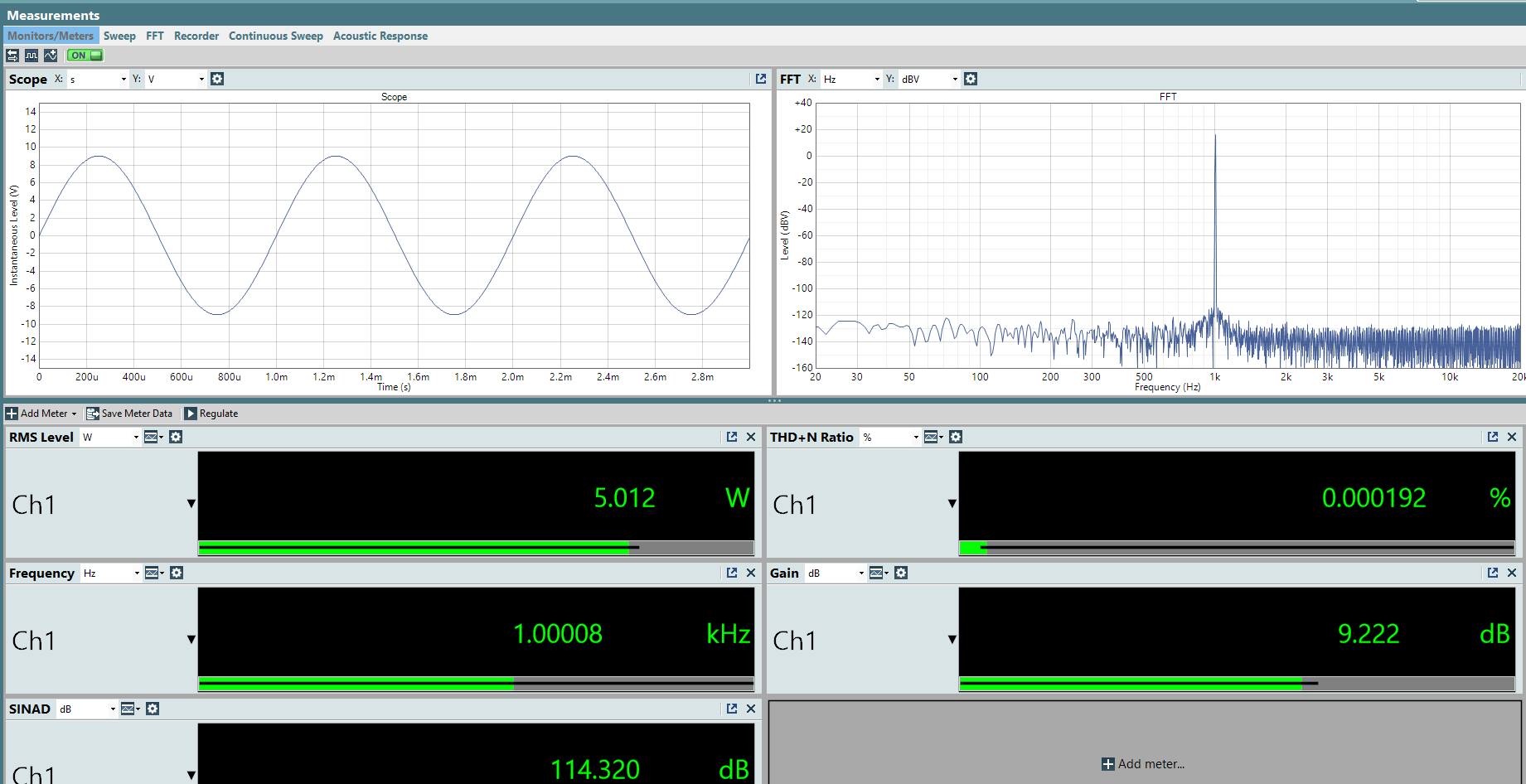Click the 9.222 dB gain reading
1526x784 pixels.
[x=1369, y=633]
